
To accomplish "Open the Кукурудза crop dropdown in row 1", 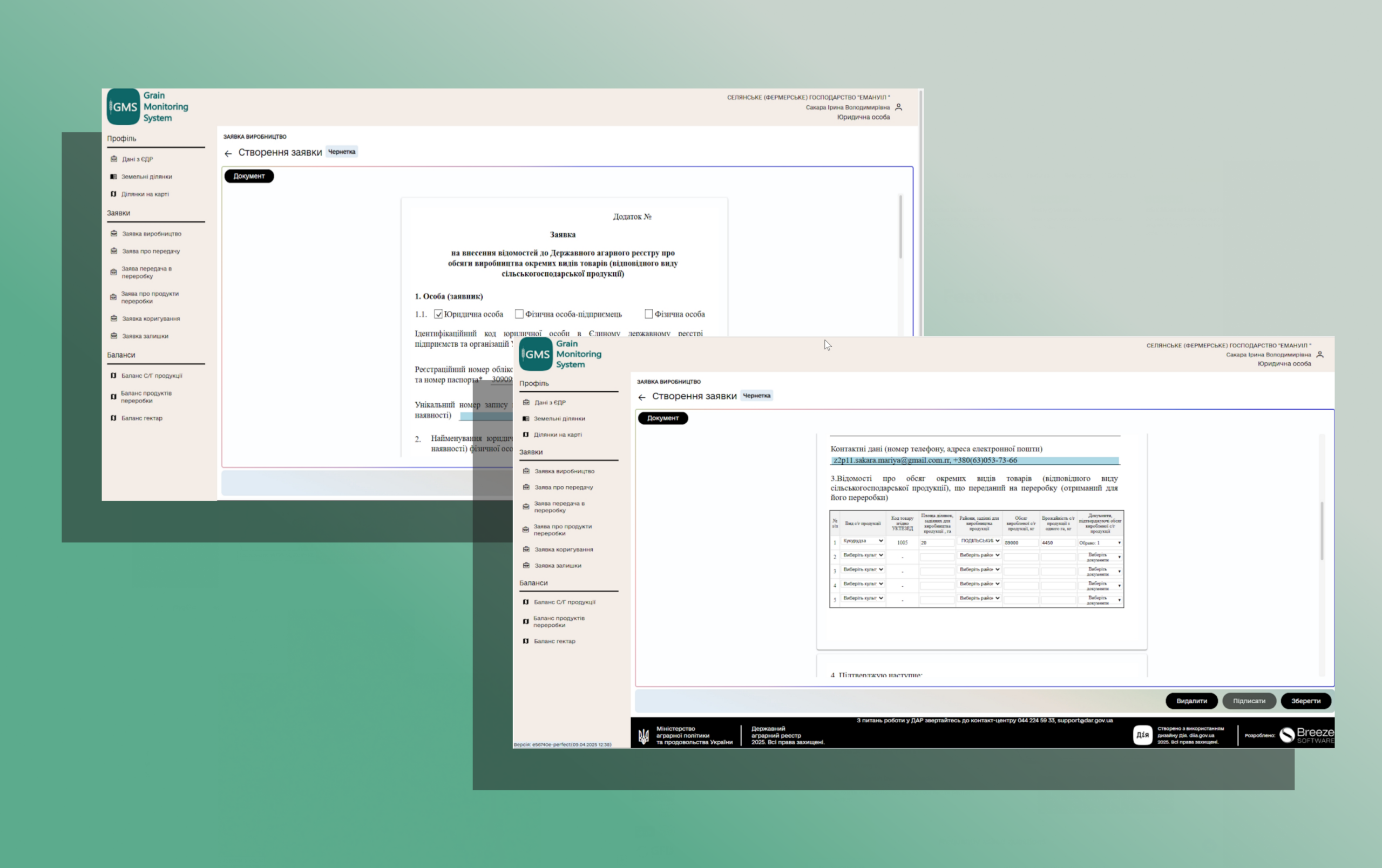I will (x=863, y=540).
